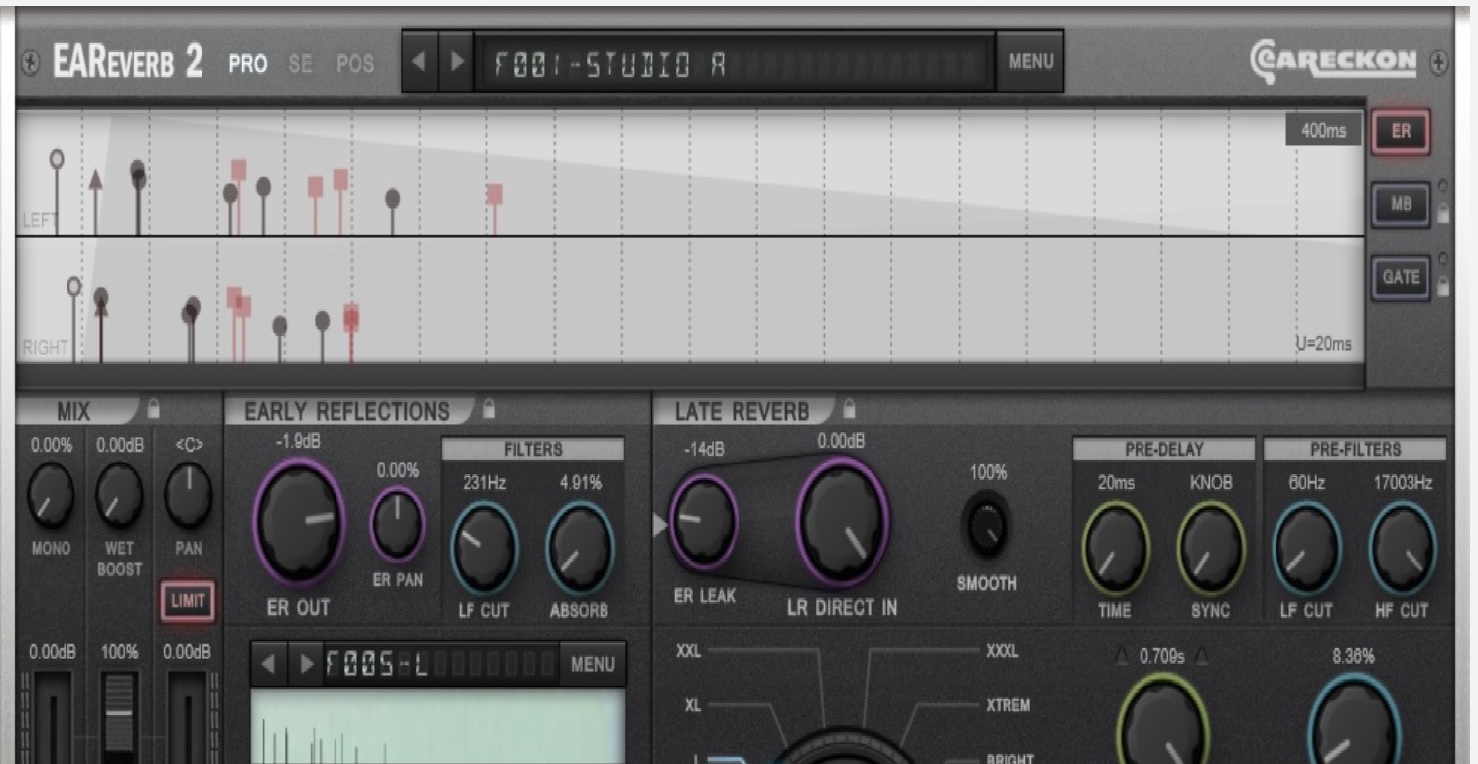This screenshot has height=764, width=1478.
Task: Switch to the POS edition view
Action: [x=355, y=64]
